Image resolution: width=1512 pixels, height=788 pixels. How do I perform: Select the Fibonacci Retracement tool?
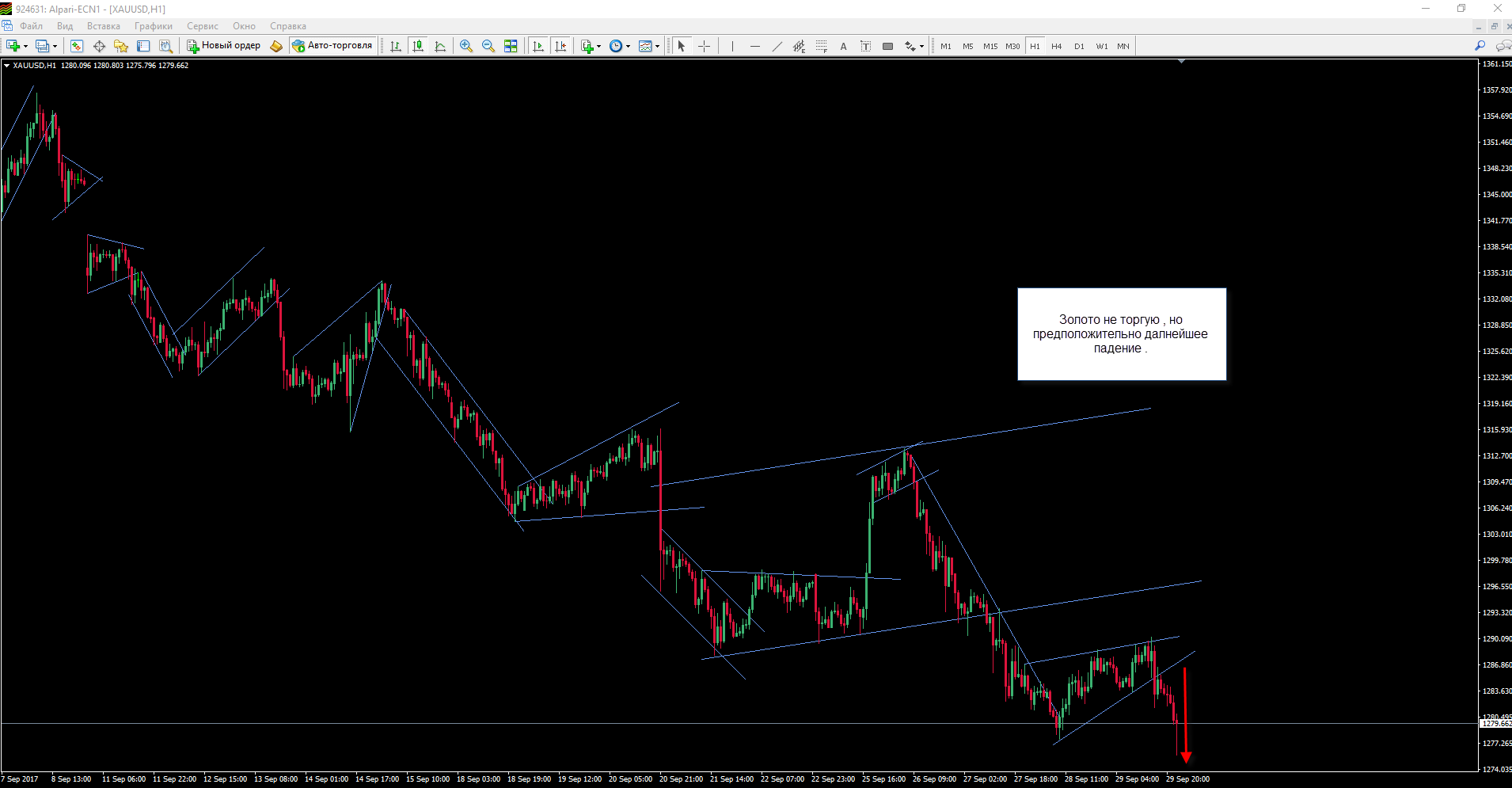821,46
